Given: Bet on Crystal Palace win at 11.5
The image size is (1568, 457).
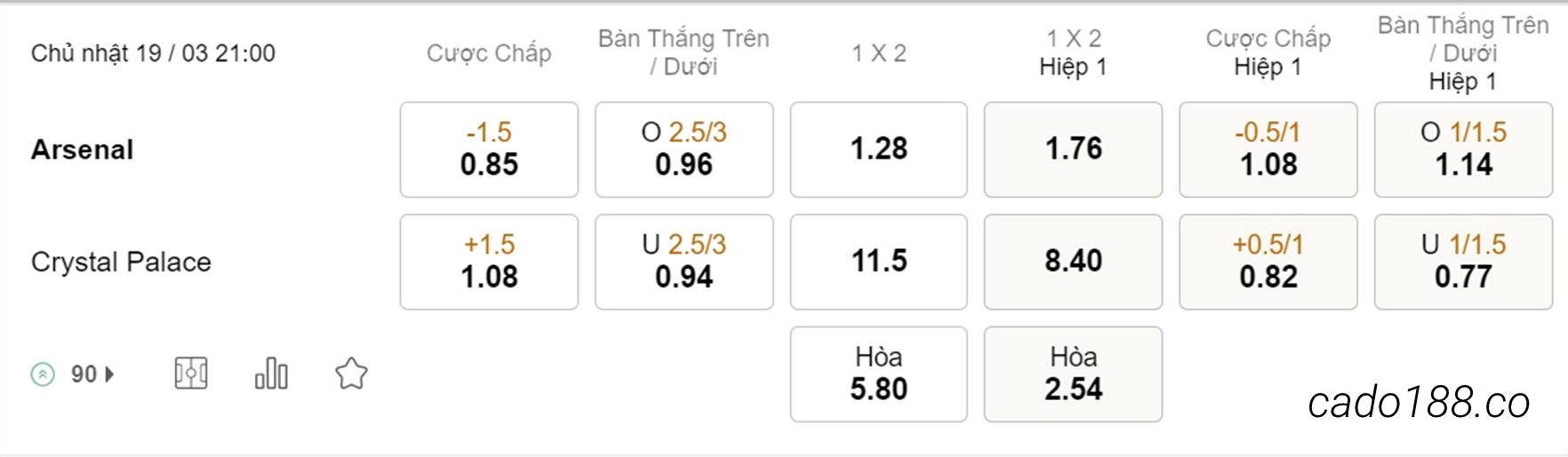Looking at the screenshot, I should pos(878,261).
